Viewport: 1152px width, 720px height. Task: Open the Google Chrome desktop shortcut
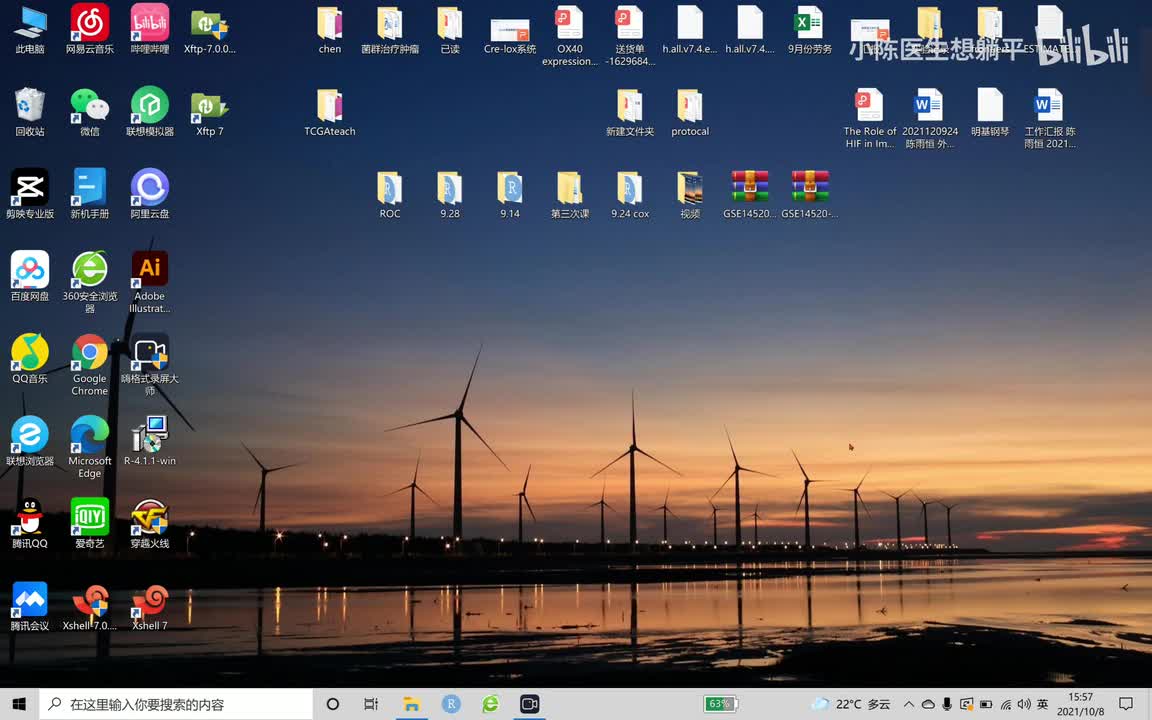[x=90, y=354]
